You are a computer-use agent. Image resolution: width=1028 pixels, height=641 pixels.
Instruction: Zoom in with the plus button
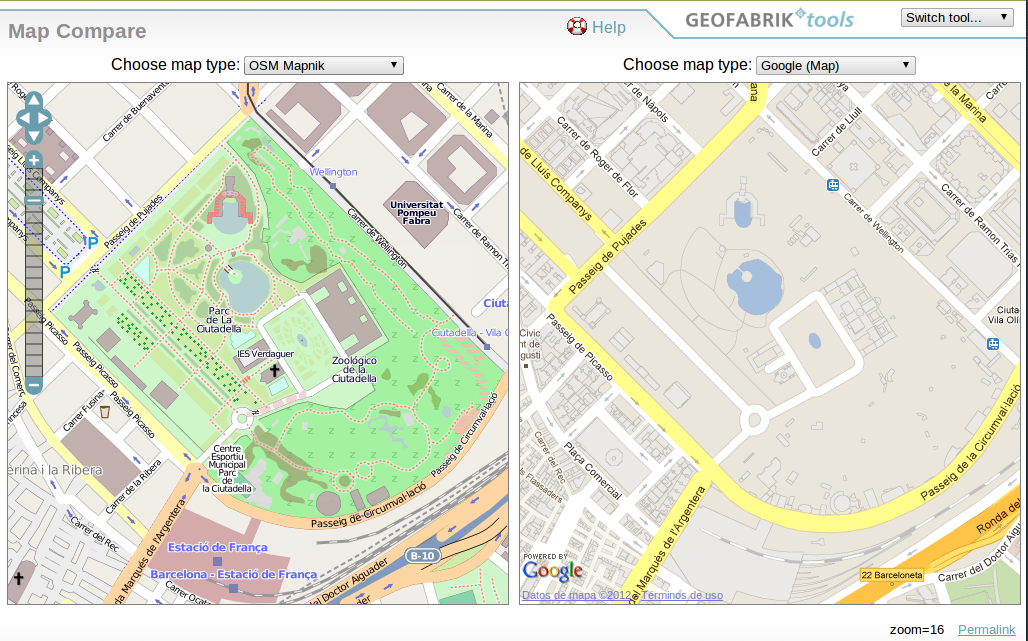tap(33, 160)
